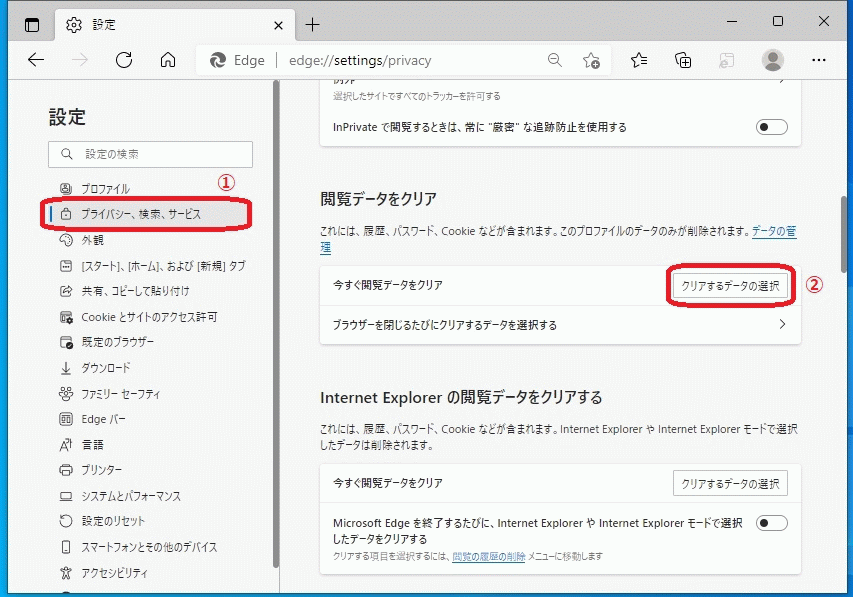Click クリアするデータの選択 under 閲覧データをクリア
Image resolution: width=853 pixels, height=597 pixels.
click(730, 286)
